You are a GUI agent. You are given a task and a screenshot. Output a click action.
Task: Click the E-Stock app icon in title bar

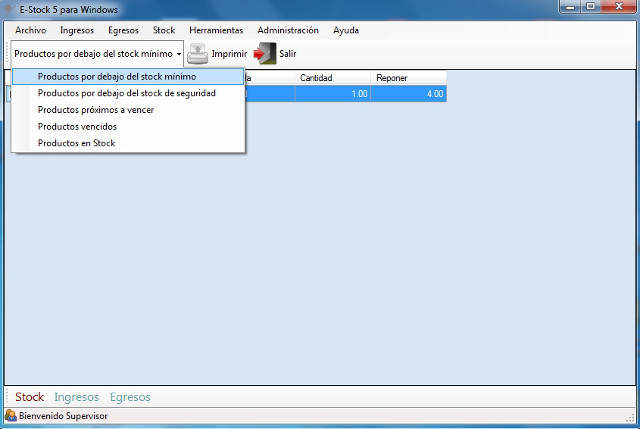[x=8, y=9]
